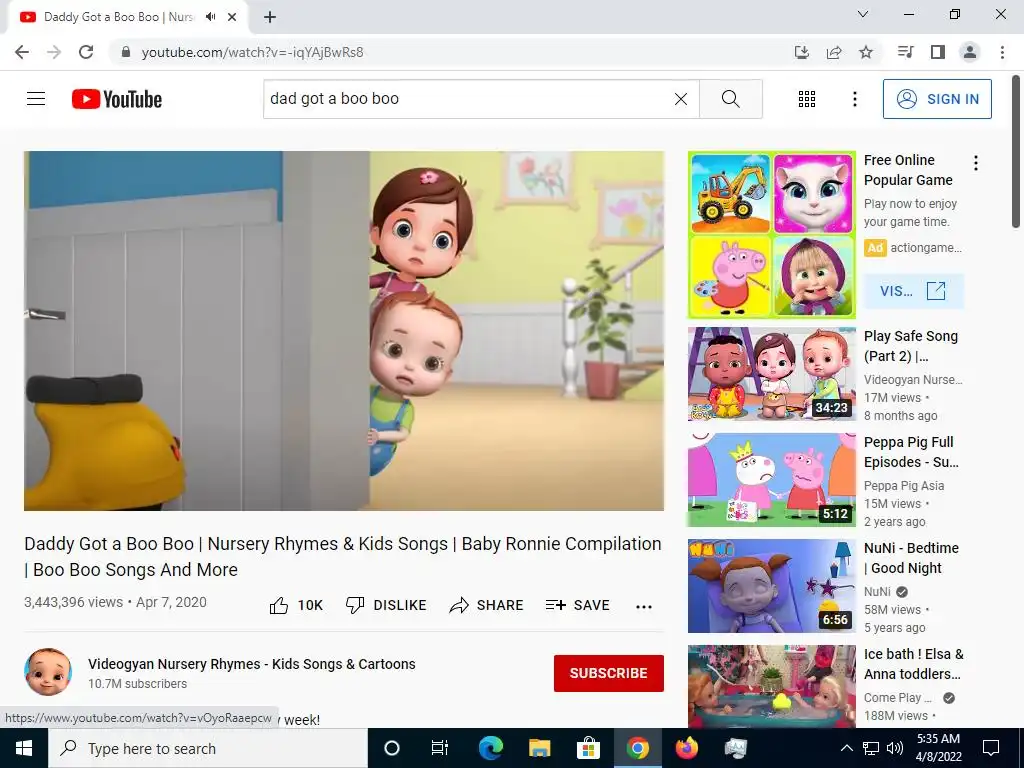Open Ice bath Elsa & Anna thumbnail
The height and width of the screenshot is (768, 1024).
771,686
